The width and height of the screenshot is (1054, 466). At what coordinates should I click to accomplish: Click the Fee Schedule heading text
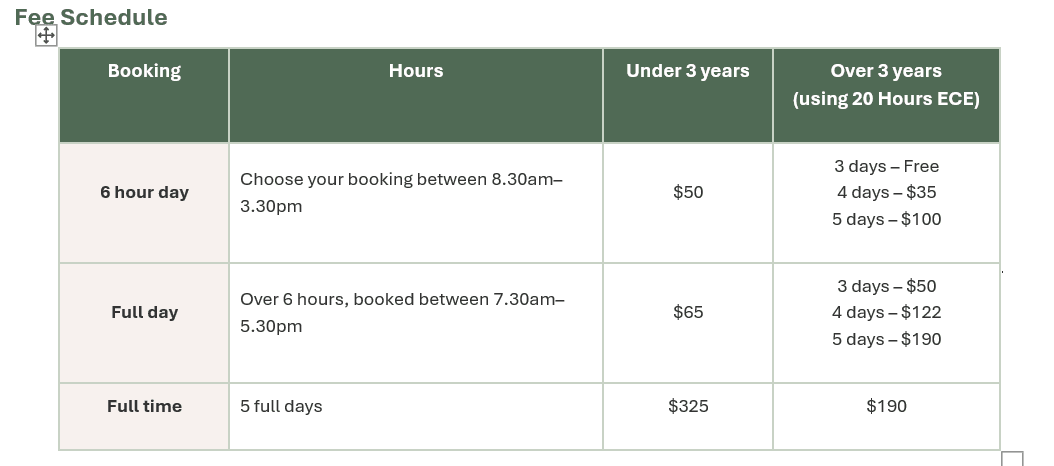pyautogui.click(x=91, y=17)
